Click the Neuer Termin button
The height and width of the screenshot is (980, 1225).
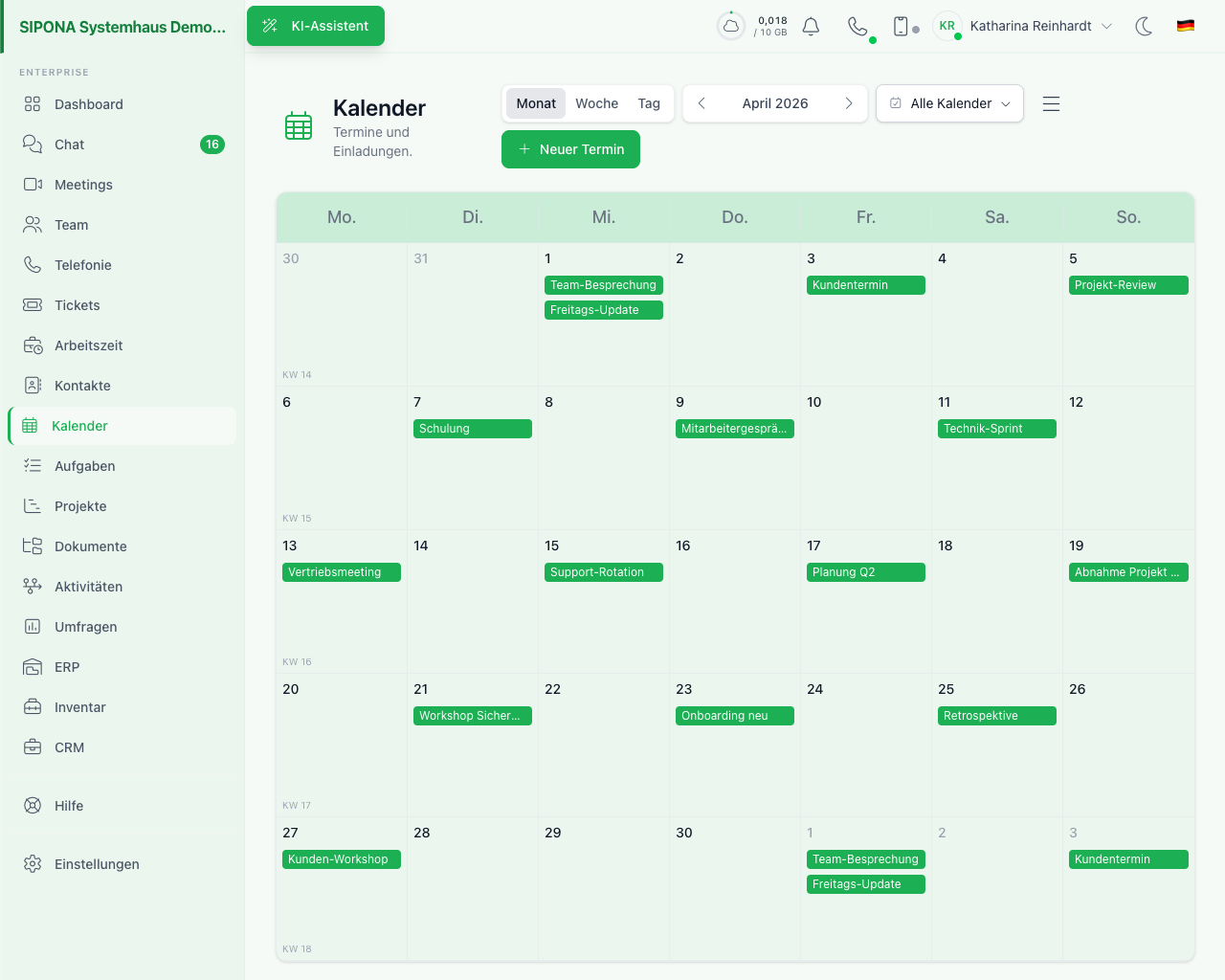pos(570,149)
